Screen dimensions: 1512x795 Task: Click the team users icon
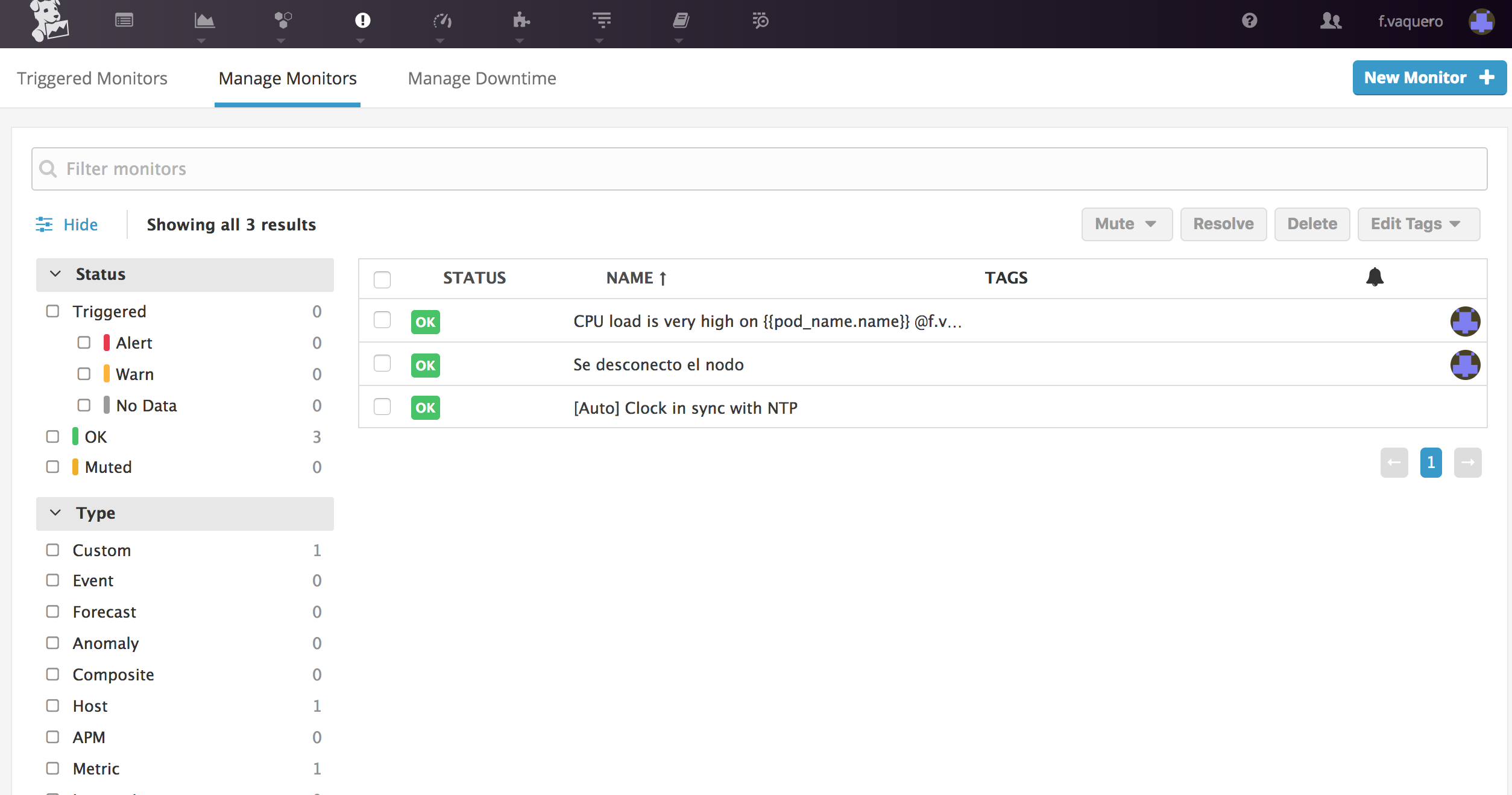tap(1330, 21)
